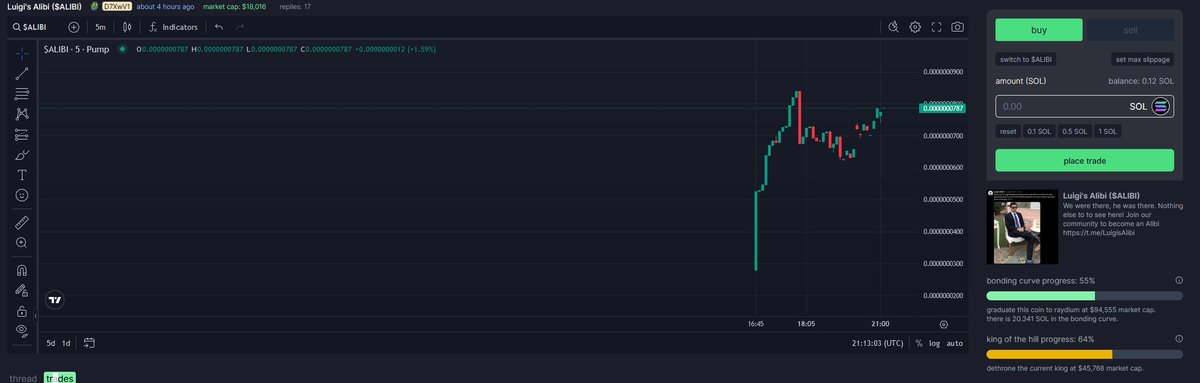Set chart range to 1d
Image resolution: width=1200 pixels, height=383 pixels.
66,343
